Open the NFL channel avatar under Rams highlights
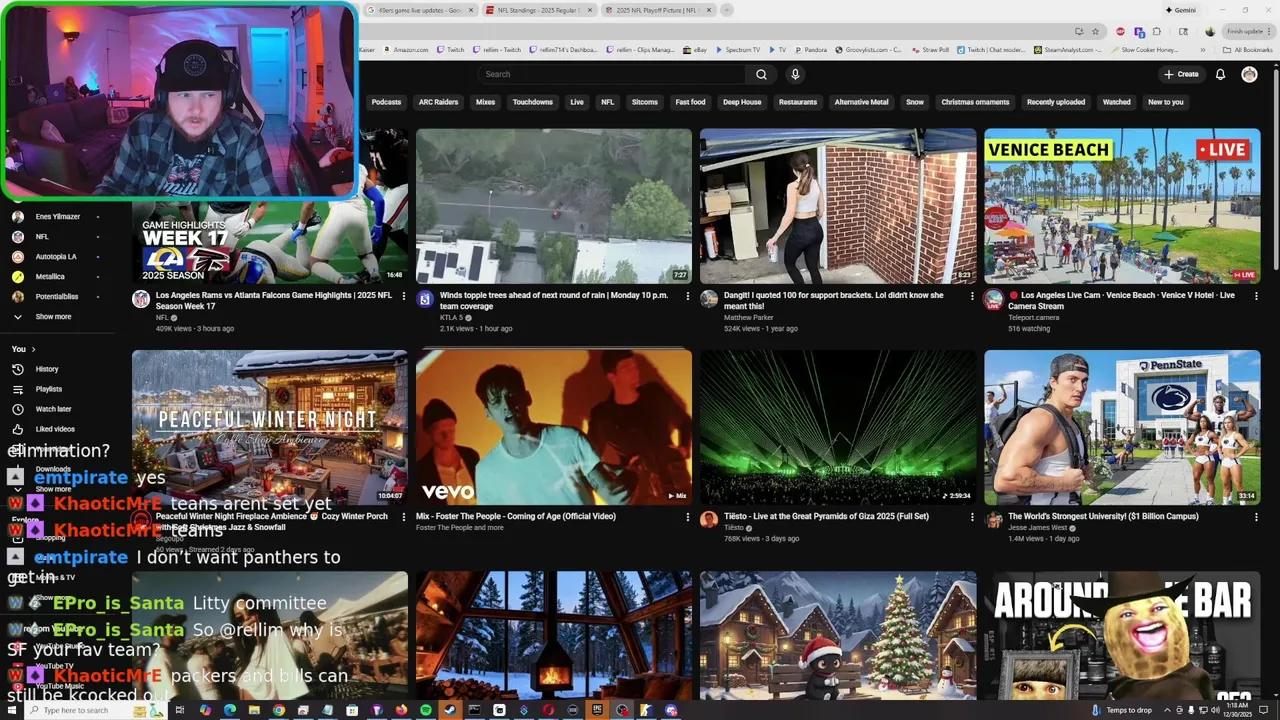 point(141,299)
